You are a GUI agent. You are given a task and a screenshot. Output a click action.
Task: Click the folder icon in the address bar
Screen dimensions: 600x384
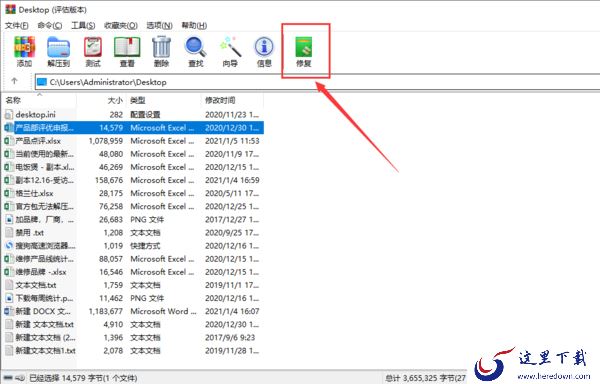point(42,82)
